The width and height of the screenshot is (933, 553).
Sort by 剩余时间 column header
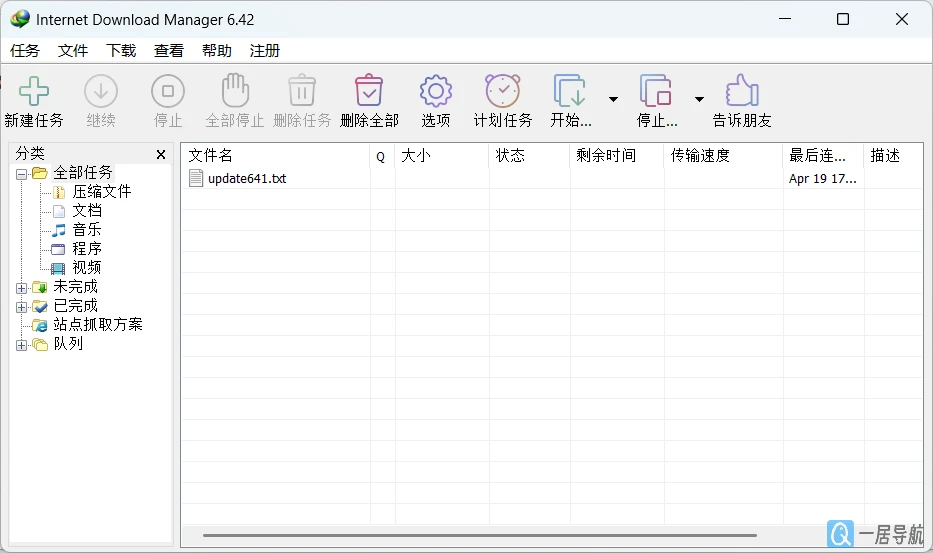coord(617,155)
